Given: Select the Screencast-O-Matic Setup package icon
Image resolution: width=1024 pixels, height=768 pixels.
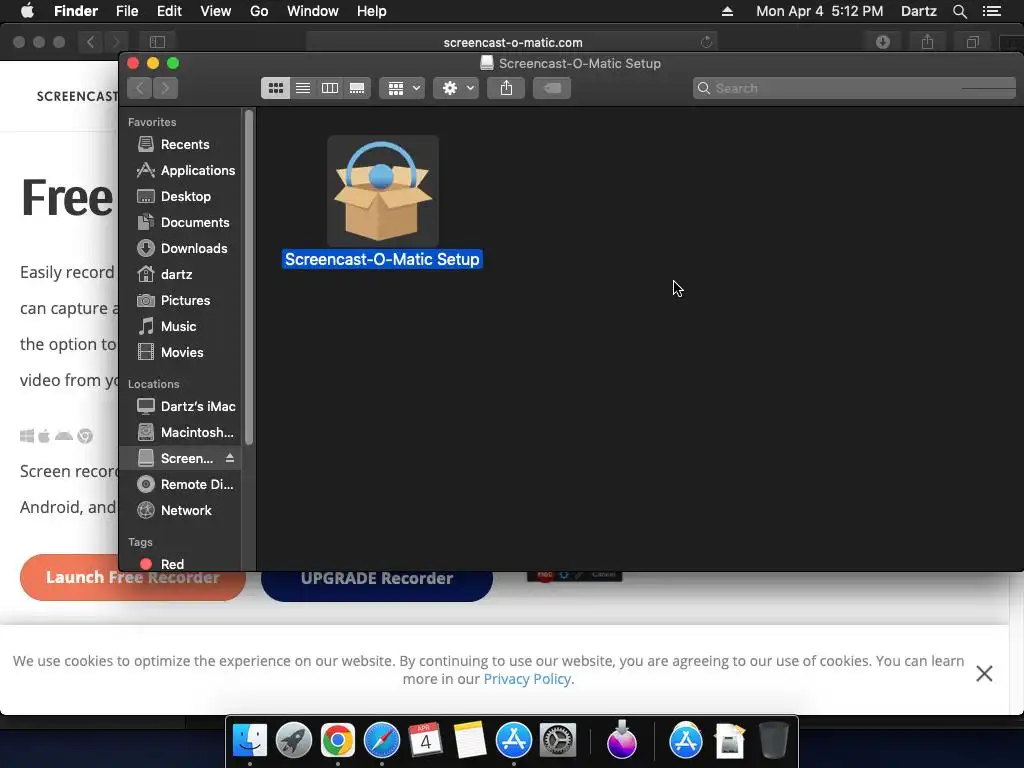Looking at the screenshot, I should [383, 191].
